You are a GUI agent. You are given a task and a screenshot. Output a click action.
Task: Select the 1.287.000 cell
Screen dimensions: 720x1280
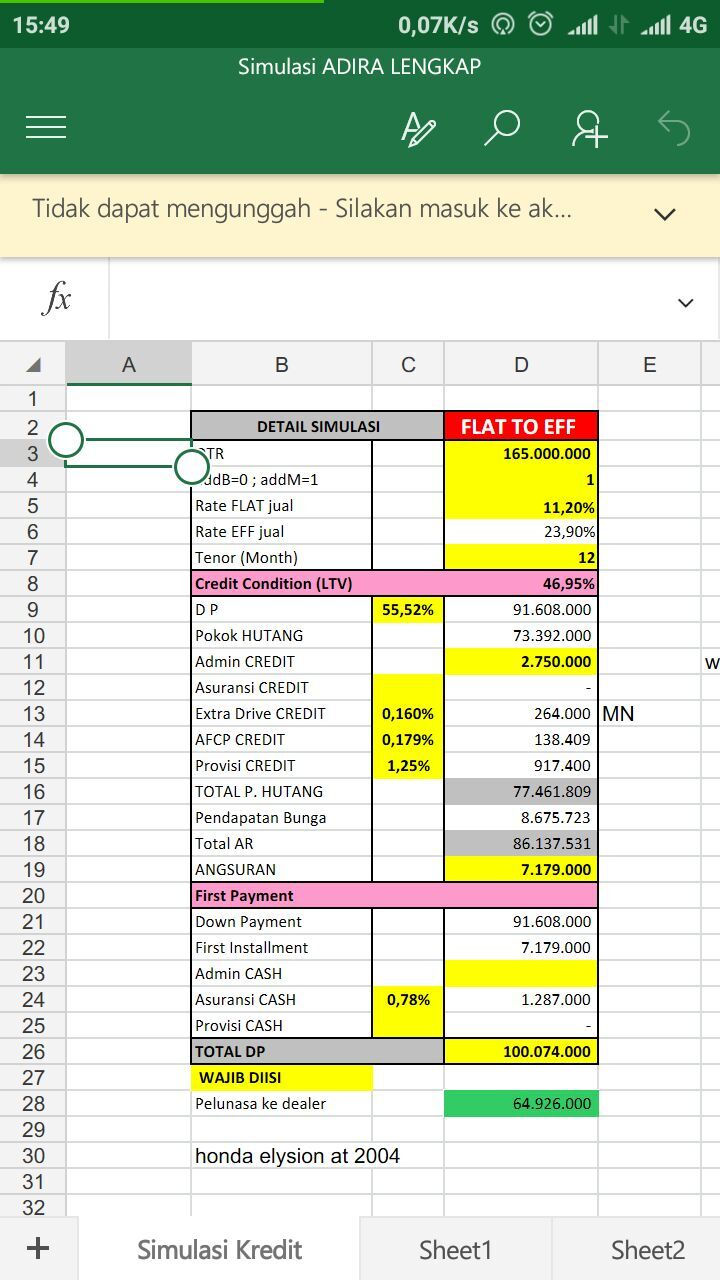(x=521, y=999)
